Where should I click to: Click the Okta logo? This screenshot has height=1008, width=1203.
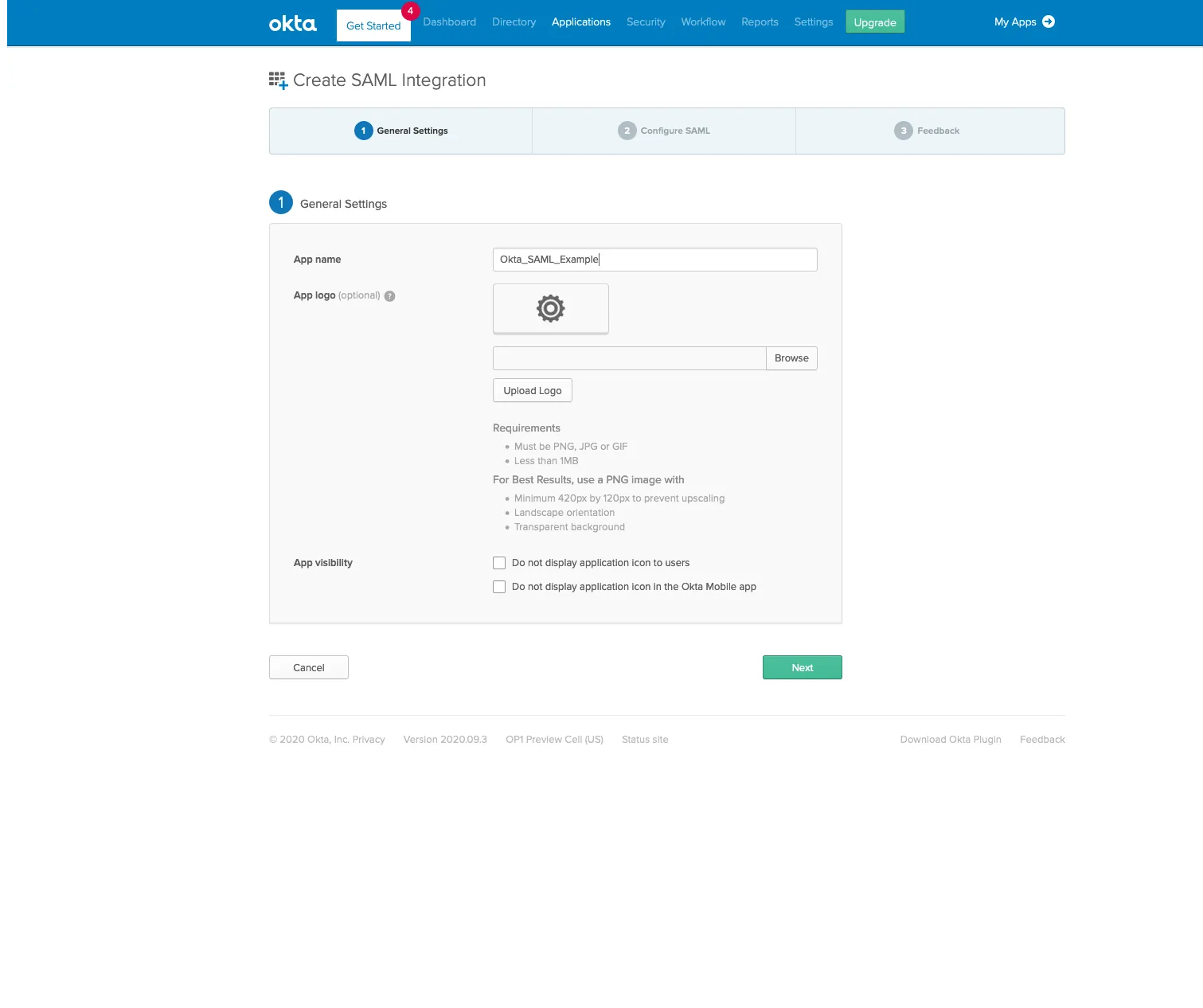(x=291, y=22)
